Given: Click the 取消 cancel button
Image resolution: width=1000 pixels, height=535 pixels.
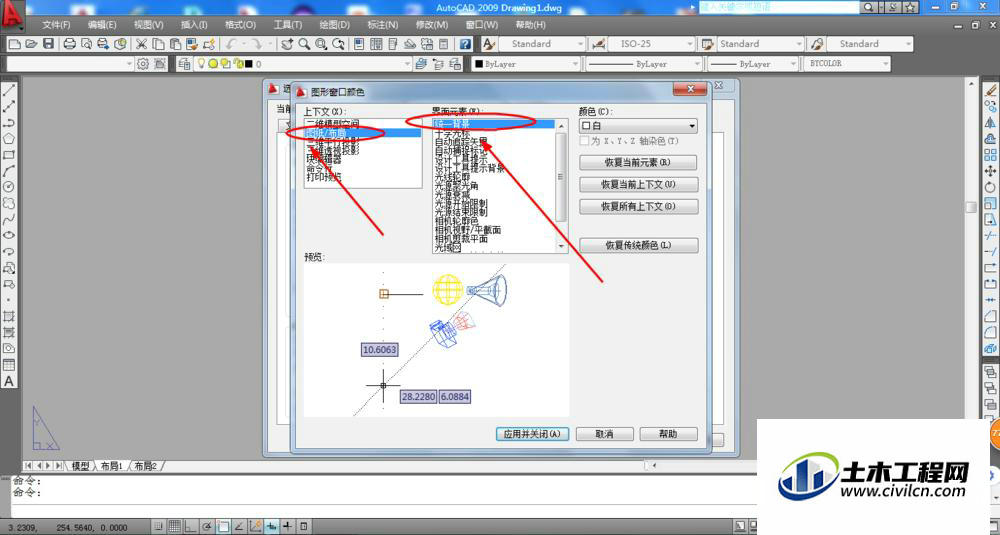Looking at the screenshot, I should [604, 434].
